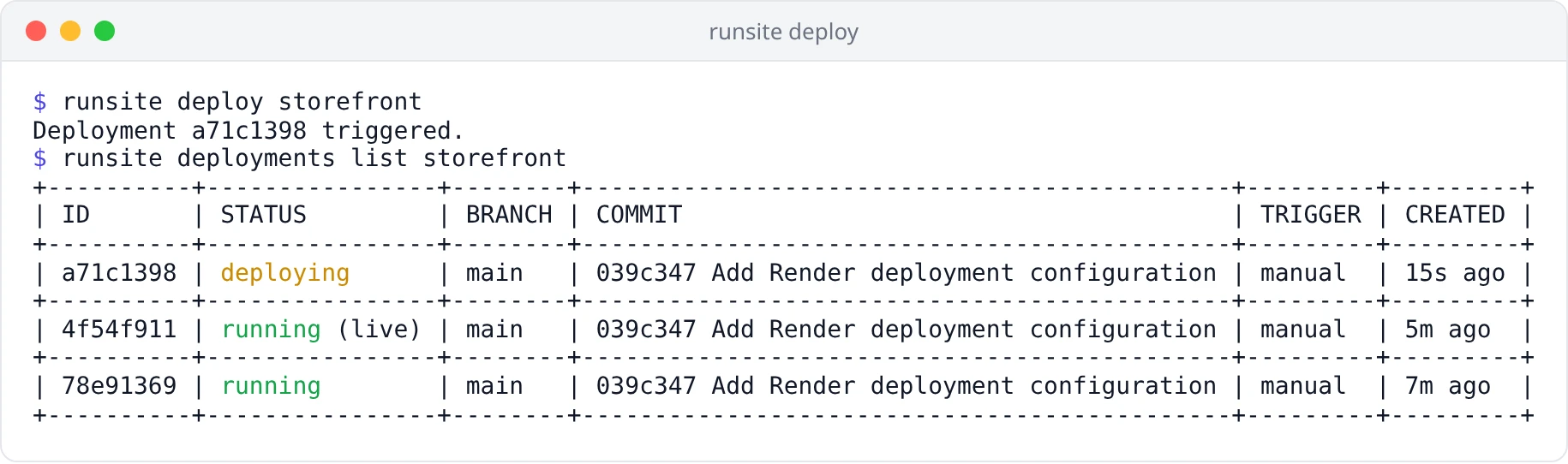
Task: Click the yellow minimize window button
Action: coord(70,31)
